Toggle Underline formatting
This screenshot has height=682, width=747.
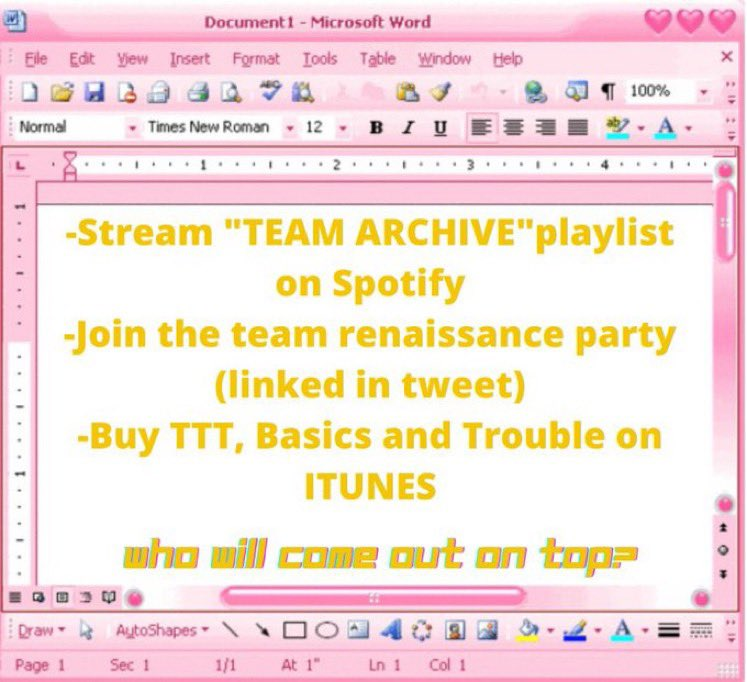point(441,128)
